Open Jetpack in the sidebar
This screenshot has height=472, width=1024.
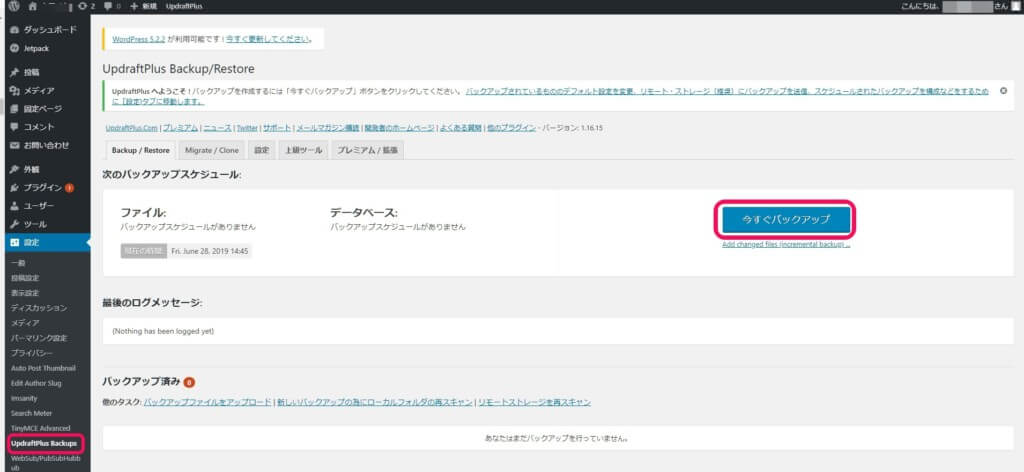(38, 47)
